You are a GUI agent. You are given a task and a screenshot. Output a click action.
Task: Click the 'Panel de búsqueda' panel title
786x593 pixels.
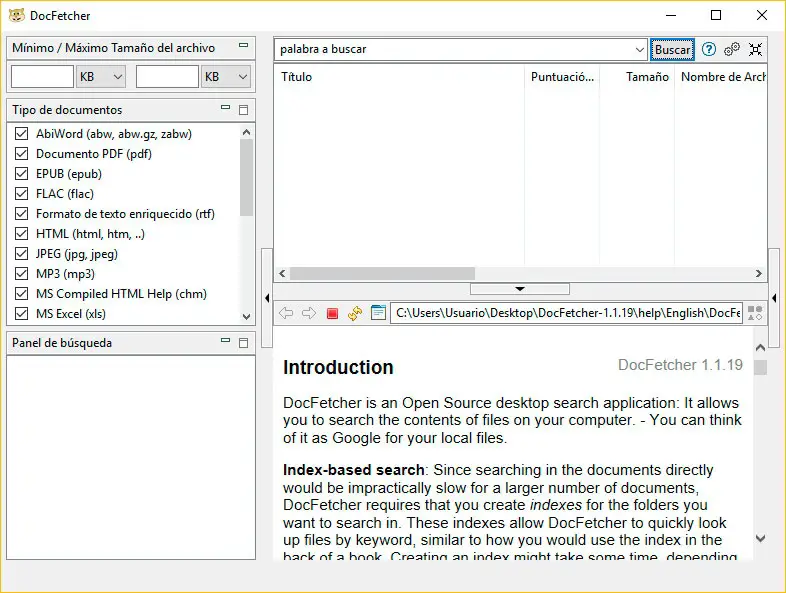point(62,343)
